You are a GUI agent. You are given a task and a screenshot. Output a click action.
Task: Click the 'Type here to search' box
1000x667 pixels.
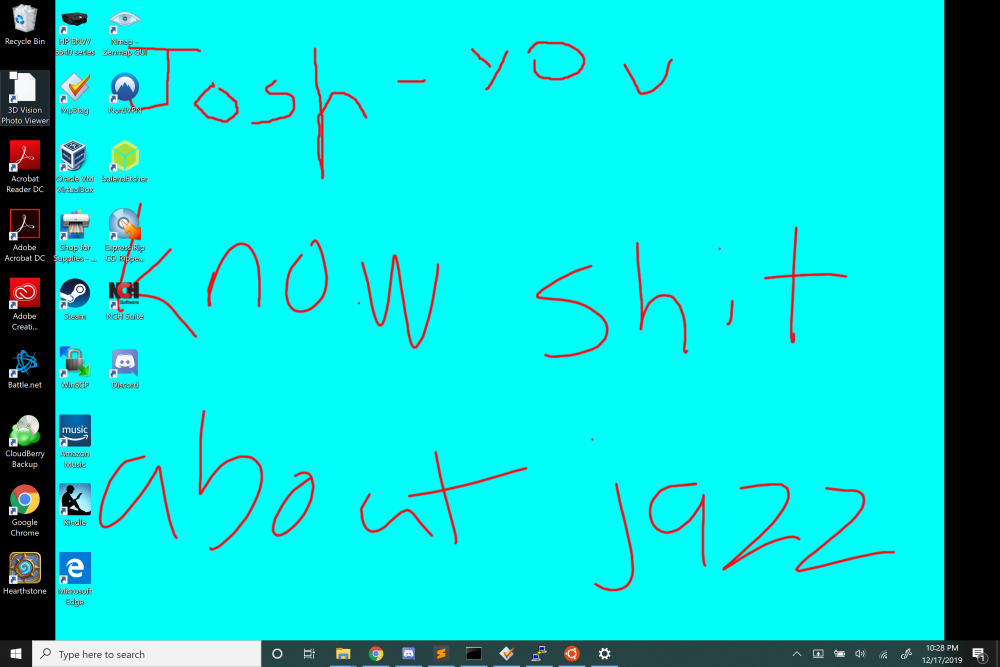[x=147, y=654]
